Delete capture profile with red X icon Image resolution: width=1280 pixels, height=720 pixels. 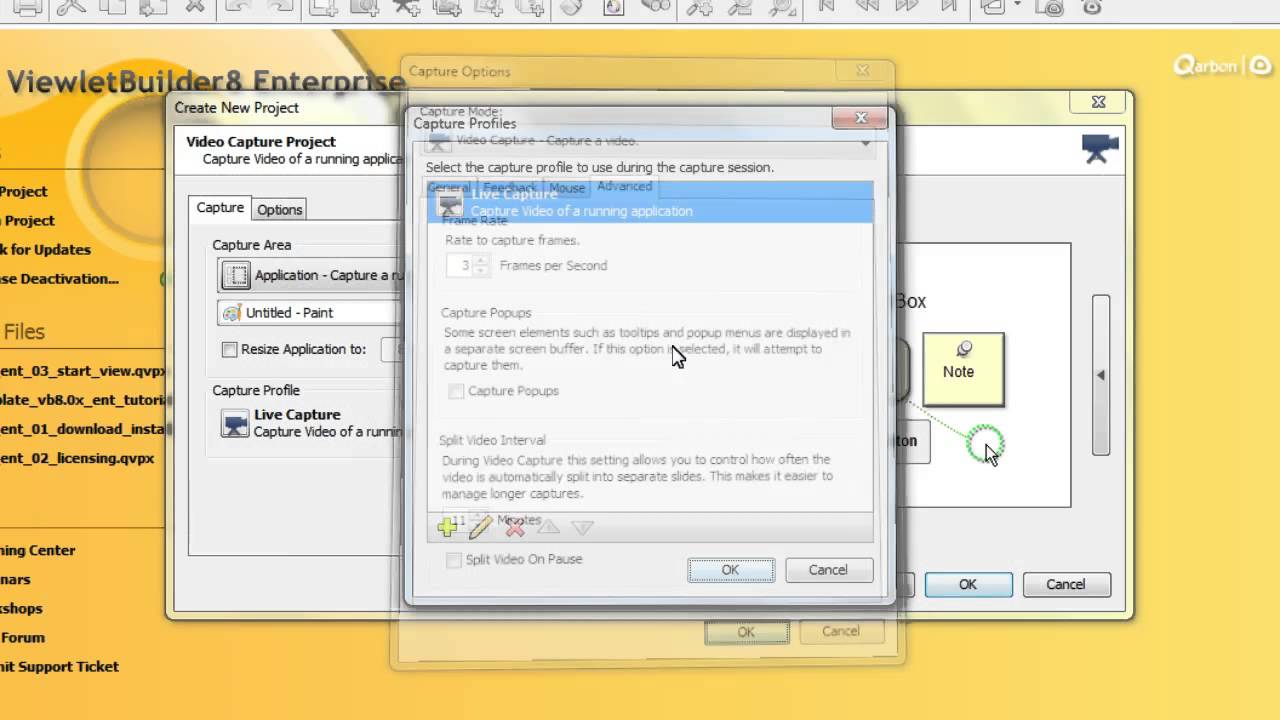(515, 528)
